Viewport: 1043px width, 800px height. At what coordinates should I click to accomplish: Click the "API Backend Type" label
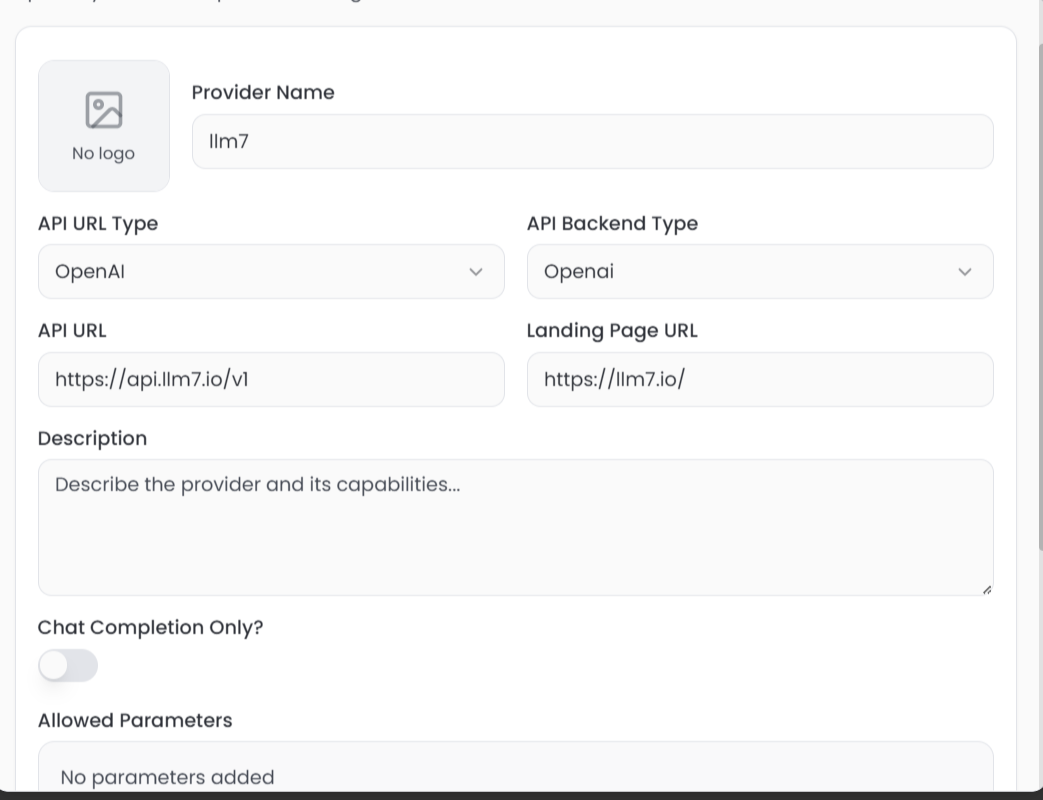pos(612,223)
